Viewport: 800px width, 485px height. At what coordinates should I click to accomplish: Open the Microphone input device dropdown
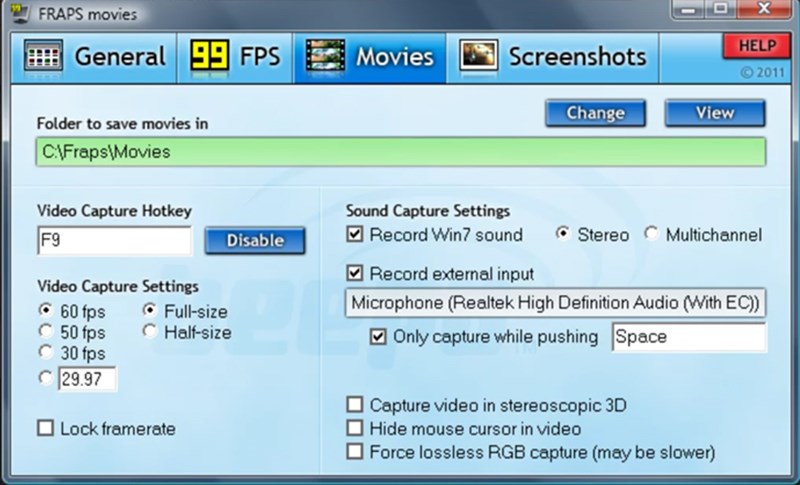coord(555,303)
